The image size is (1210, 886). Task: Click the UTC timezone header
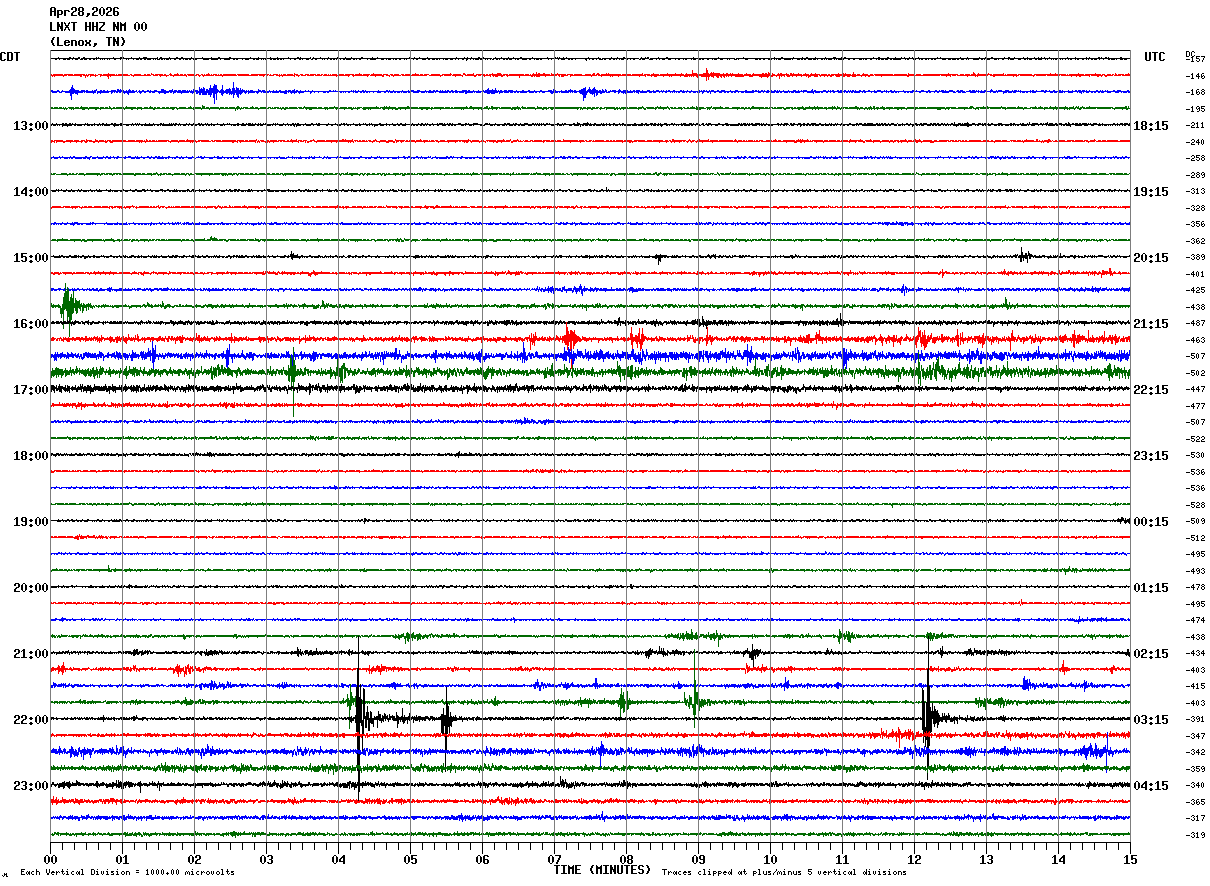coord(1155,57)
